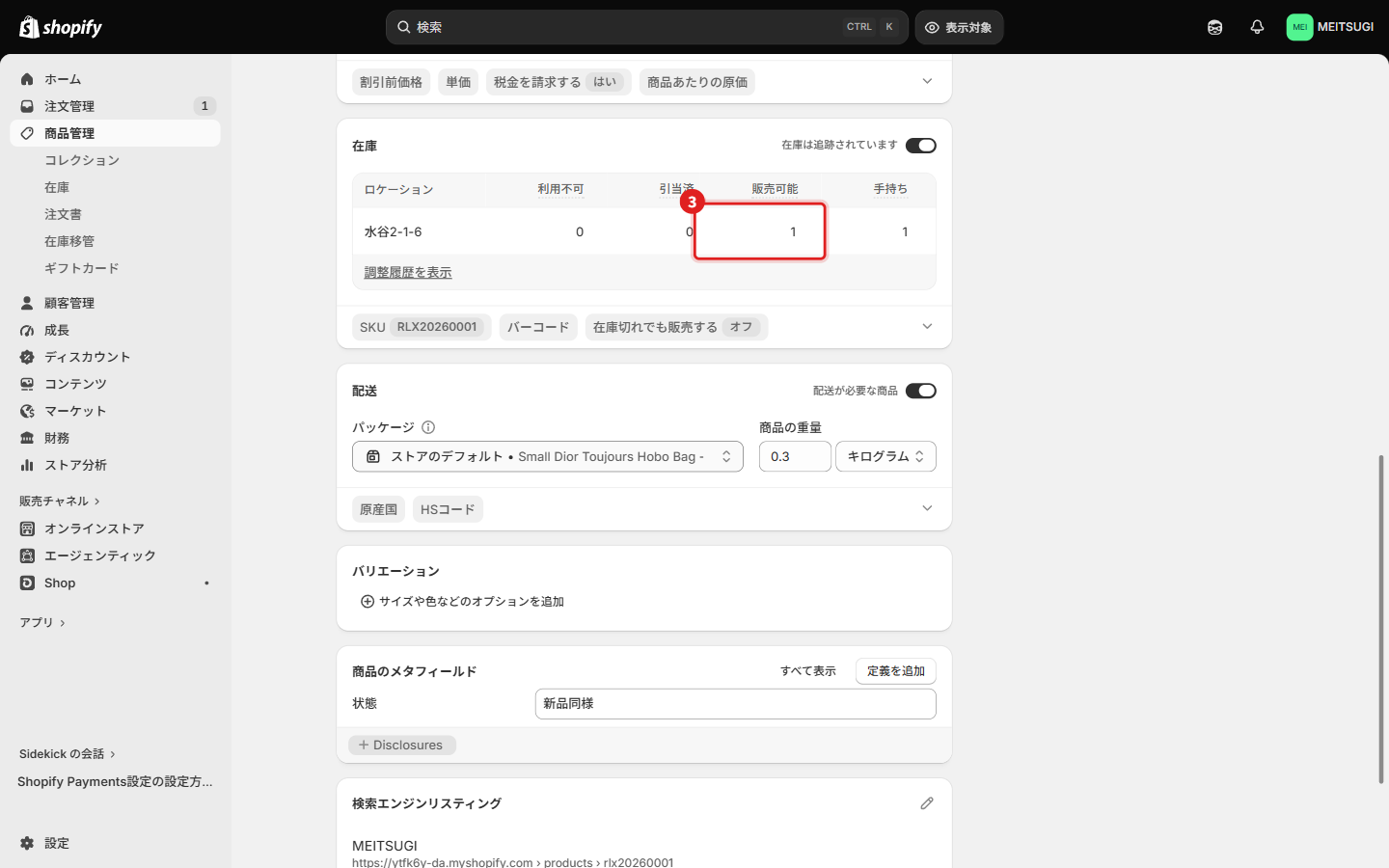The width and height of the screenshot is (1389, 868).
Task: Open 在庫 inventory in the sidebar
Action: click(57, 187)
